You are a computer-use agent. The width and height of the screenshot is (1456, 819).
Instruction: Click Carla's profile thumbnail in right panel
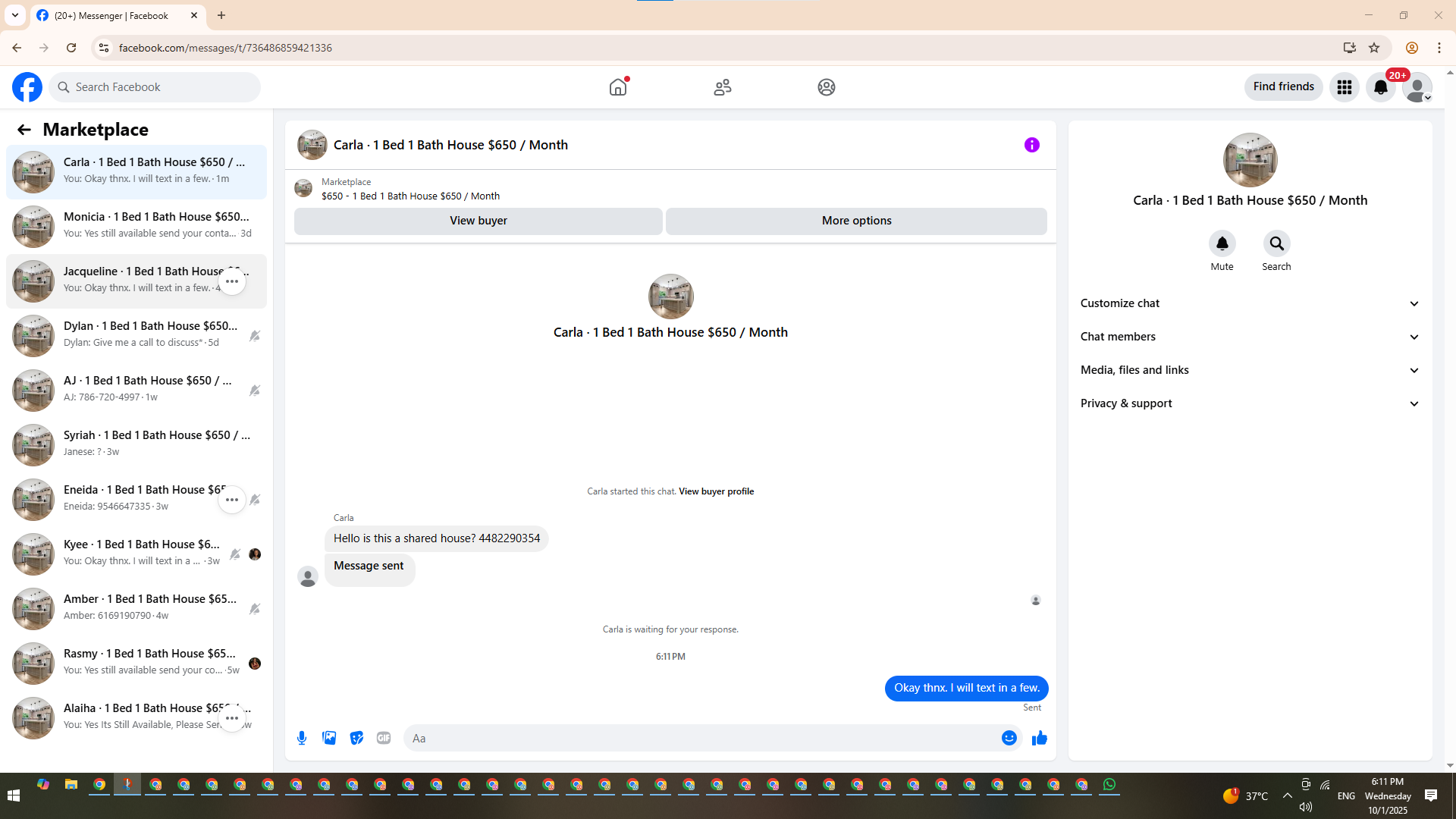pos(1250,160)
